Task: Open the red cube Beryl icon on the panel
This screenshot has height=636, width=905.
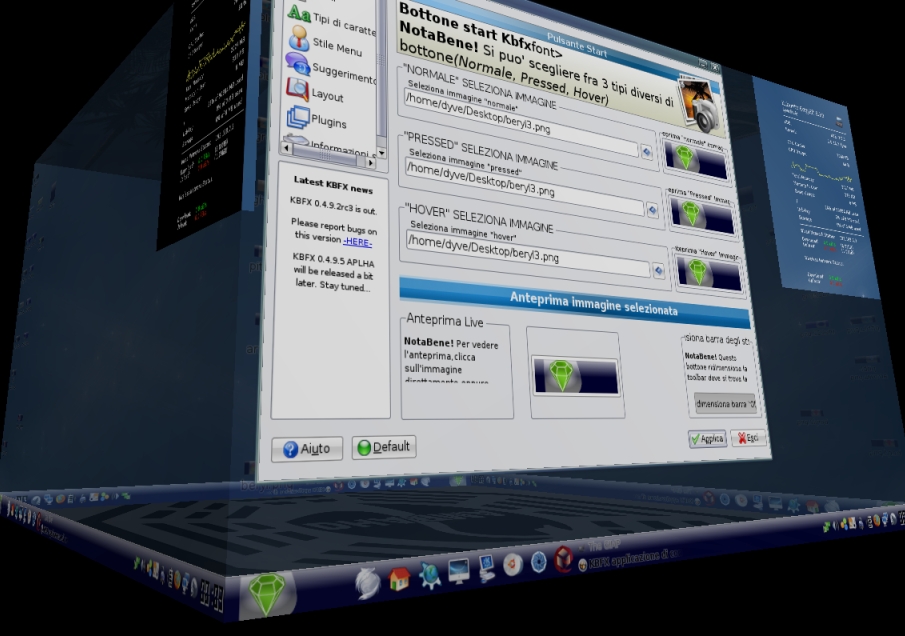Action: click(563, 559)
